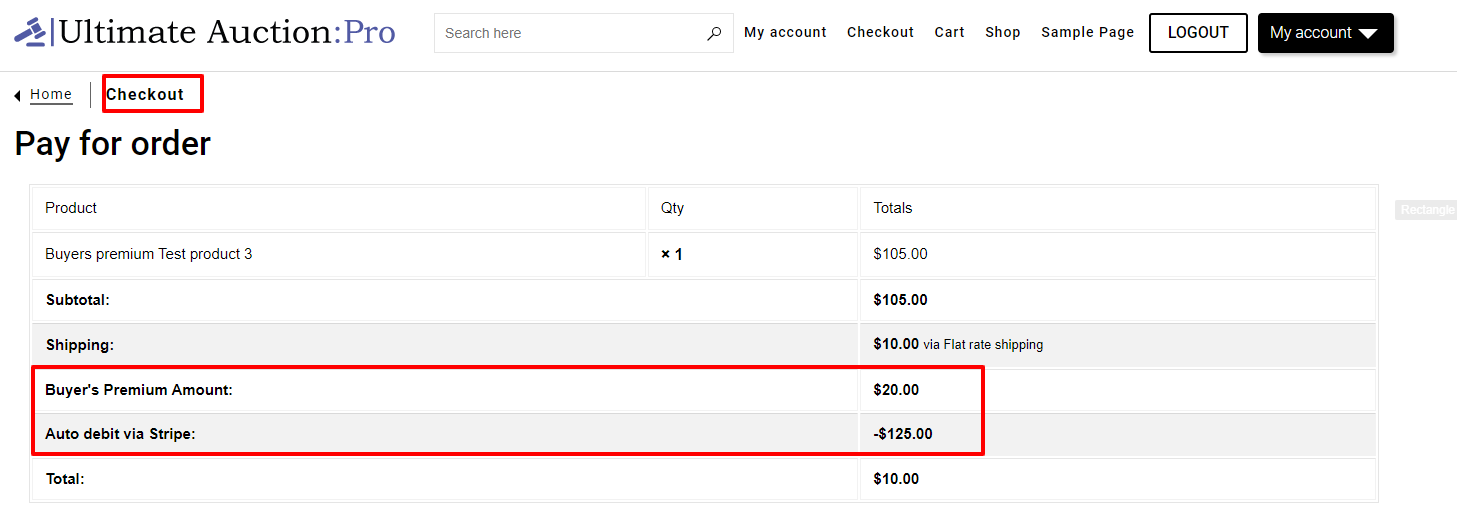
Task: Click the Home breadcrumb link
Action: (x=51, y=95)
